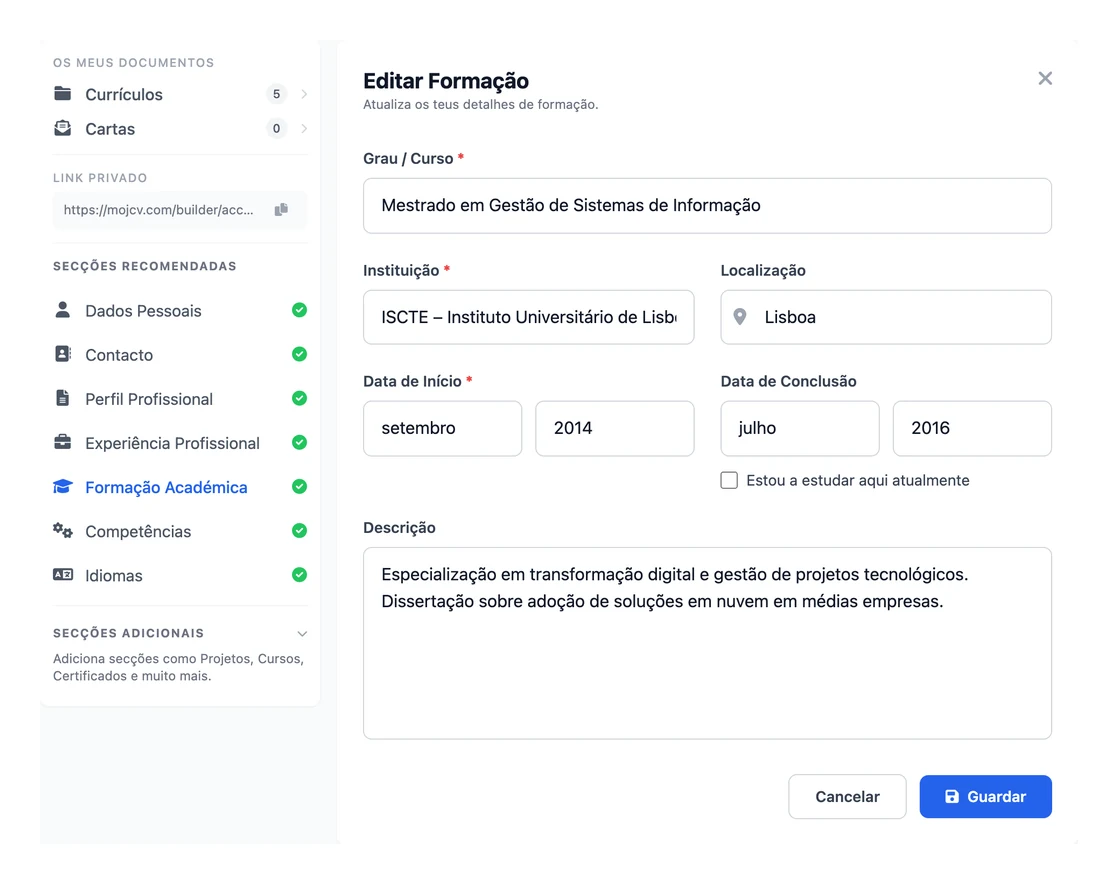Go to Competências section
Screen dimensions: 1118x884
pos(180,532)
